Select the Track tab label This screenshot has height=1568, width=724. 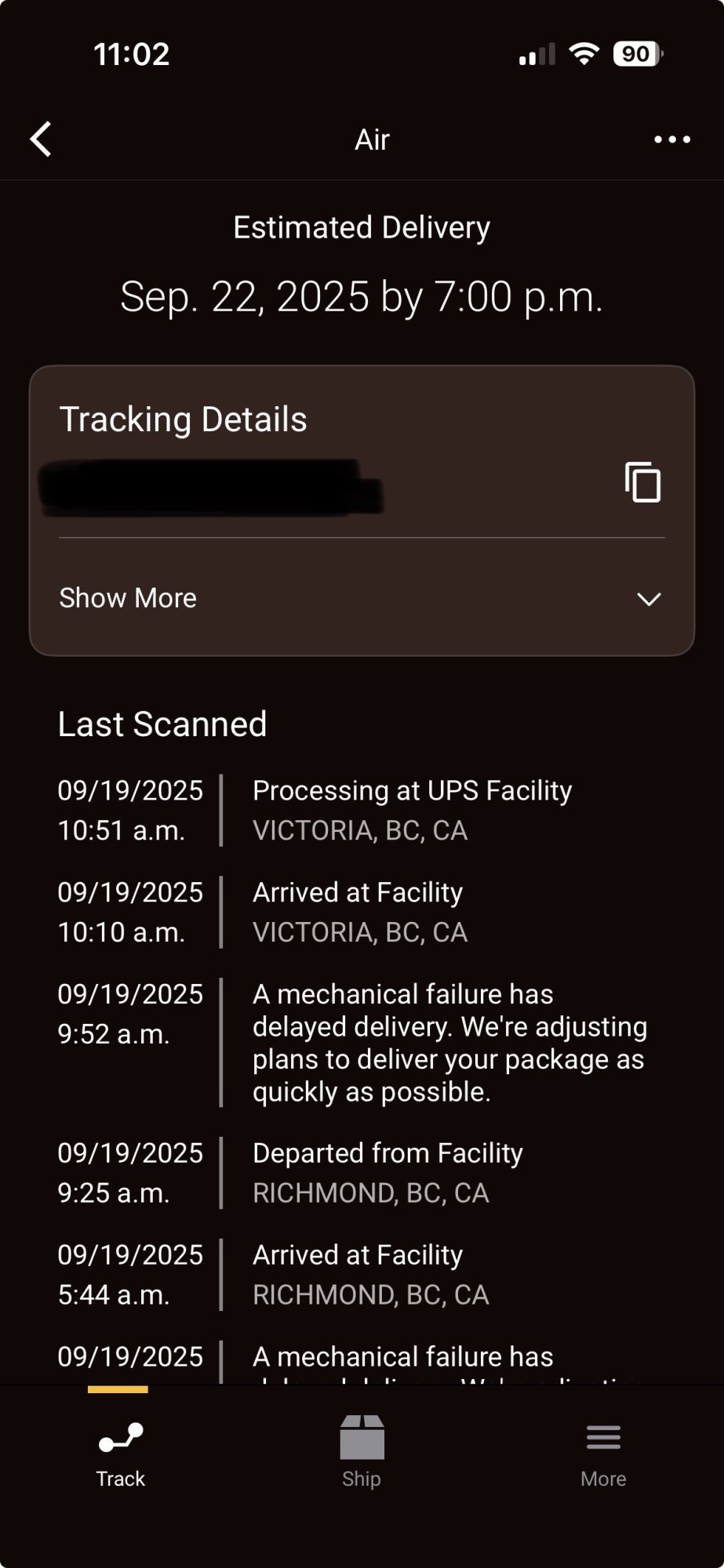coord(121,1479)
